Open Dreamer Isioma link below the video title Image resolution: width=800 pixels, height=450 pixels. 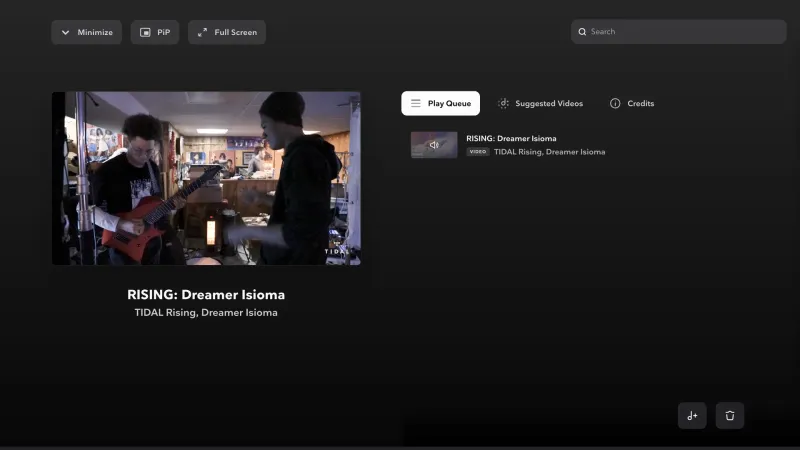[239, 313]
